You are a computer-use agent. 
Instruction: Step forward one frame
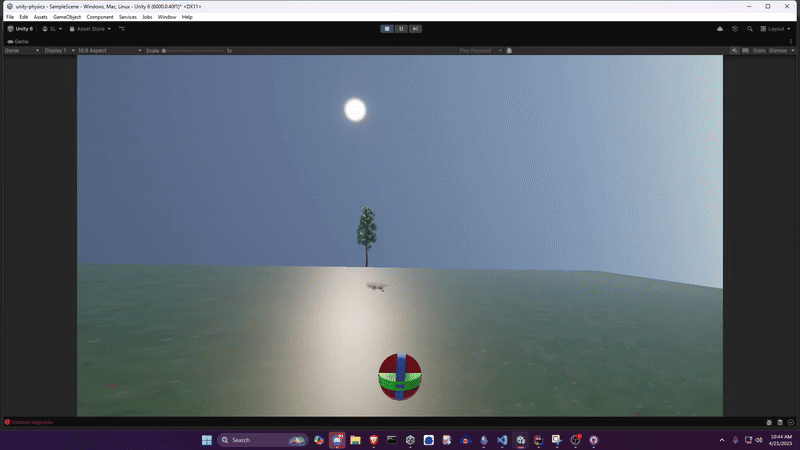click(x=415, y=29)
